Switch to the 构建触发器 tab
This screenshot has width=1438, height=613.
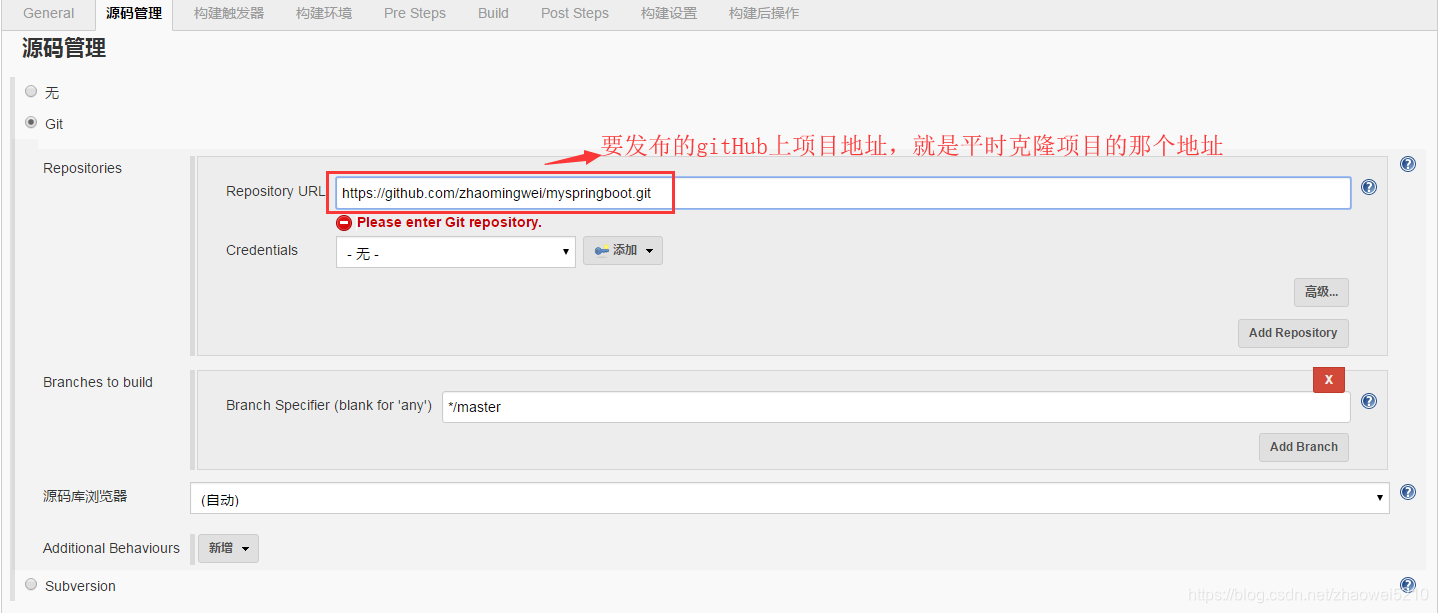pyautogui.click(x=229, y=13)
